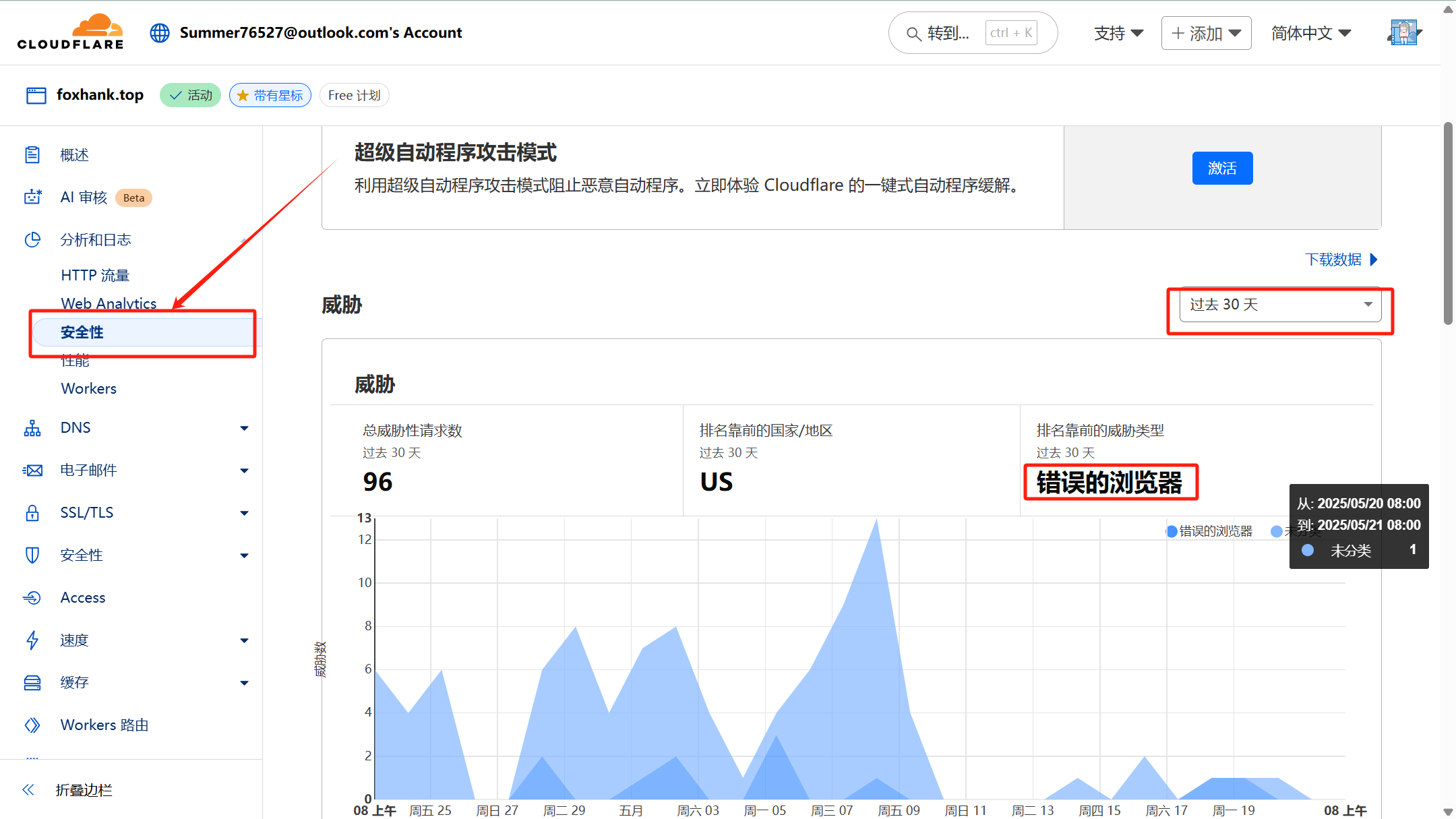Click the search magnifier icon
The width and height of the screenshot is (1456, 819).
click(x=913, y=34)
